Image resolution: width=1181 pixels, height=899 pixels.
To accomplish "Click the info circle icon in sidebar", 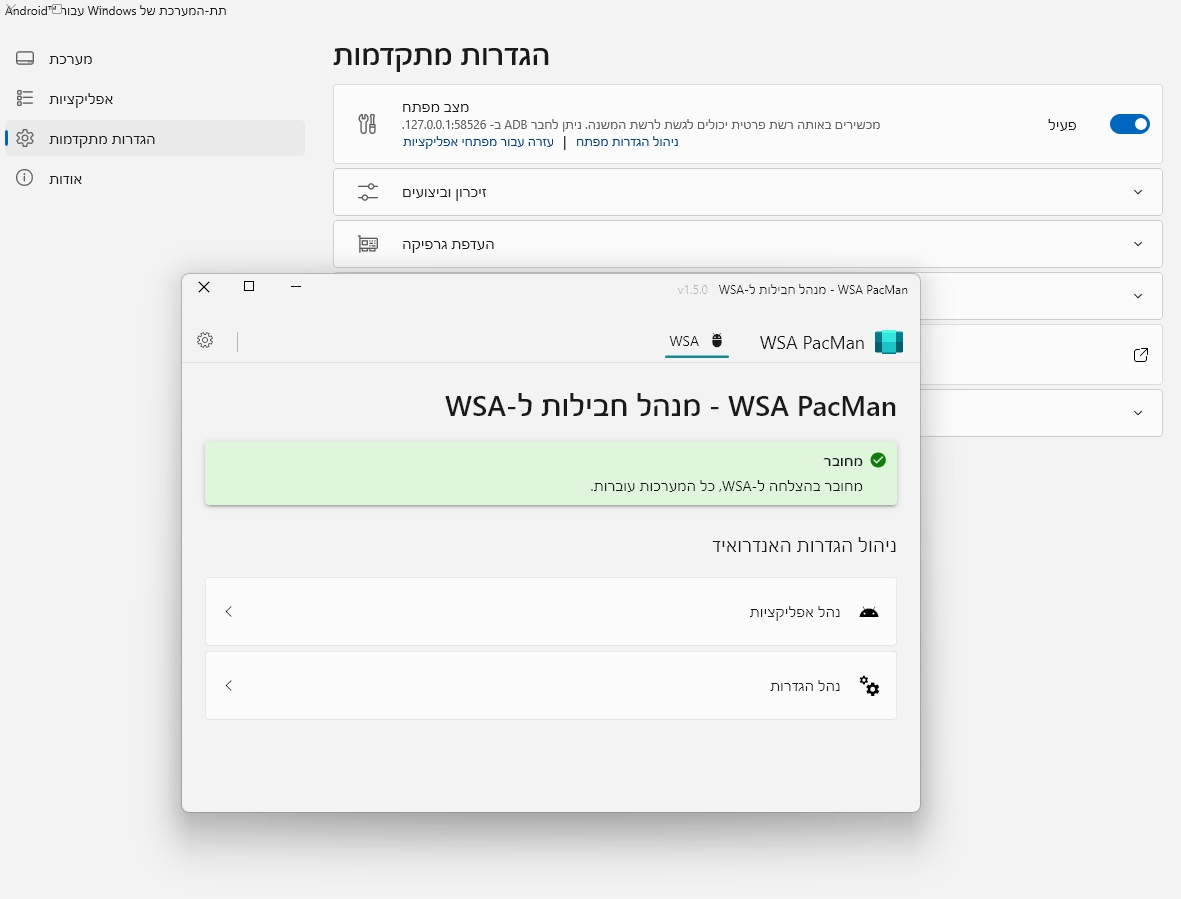I will [25, 178].
